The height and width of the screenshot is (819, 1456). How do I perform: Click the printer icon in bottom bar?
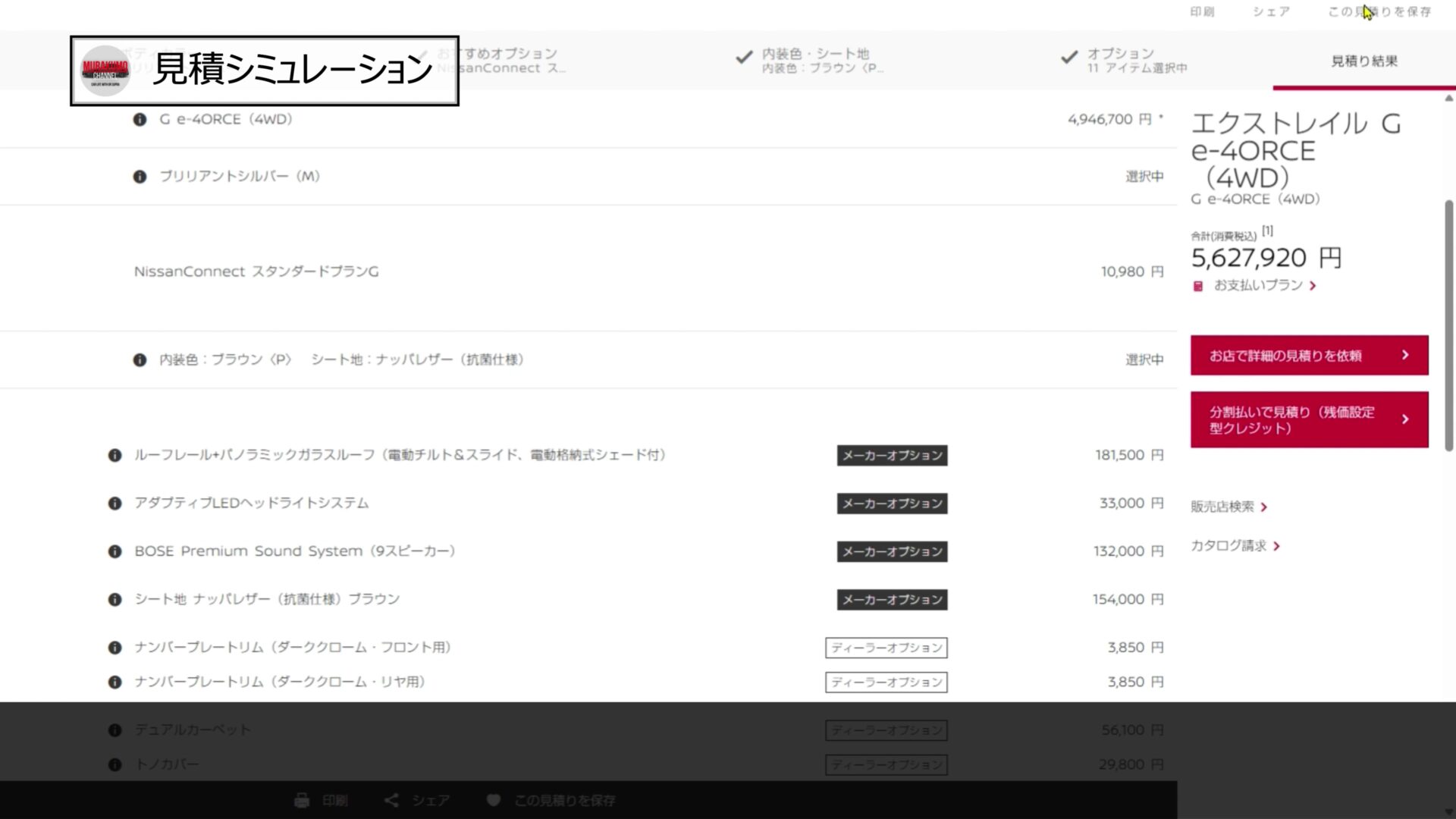point(302,800)
